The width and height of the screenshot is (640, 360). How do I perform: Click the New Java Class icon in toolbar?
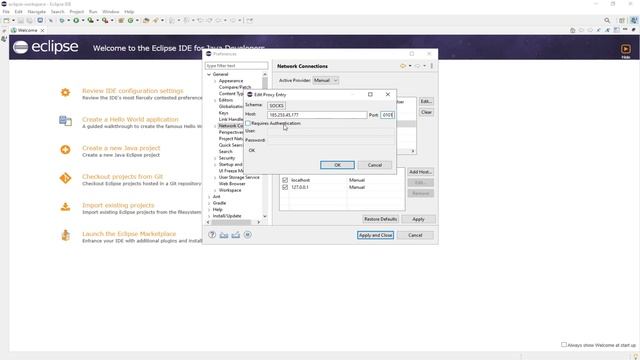pyautogui.click(x=131, y=20)
